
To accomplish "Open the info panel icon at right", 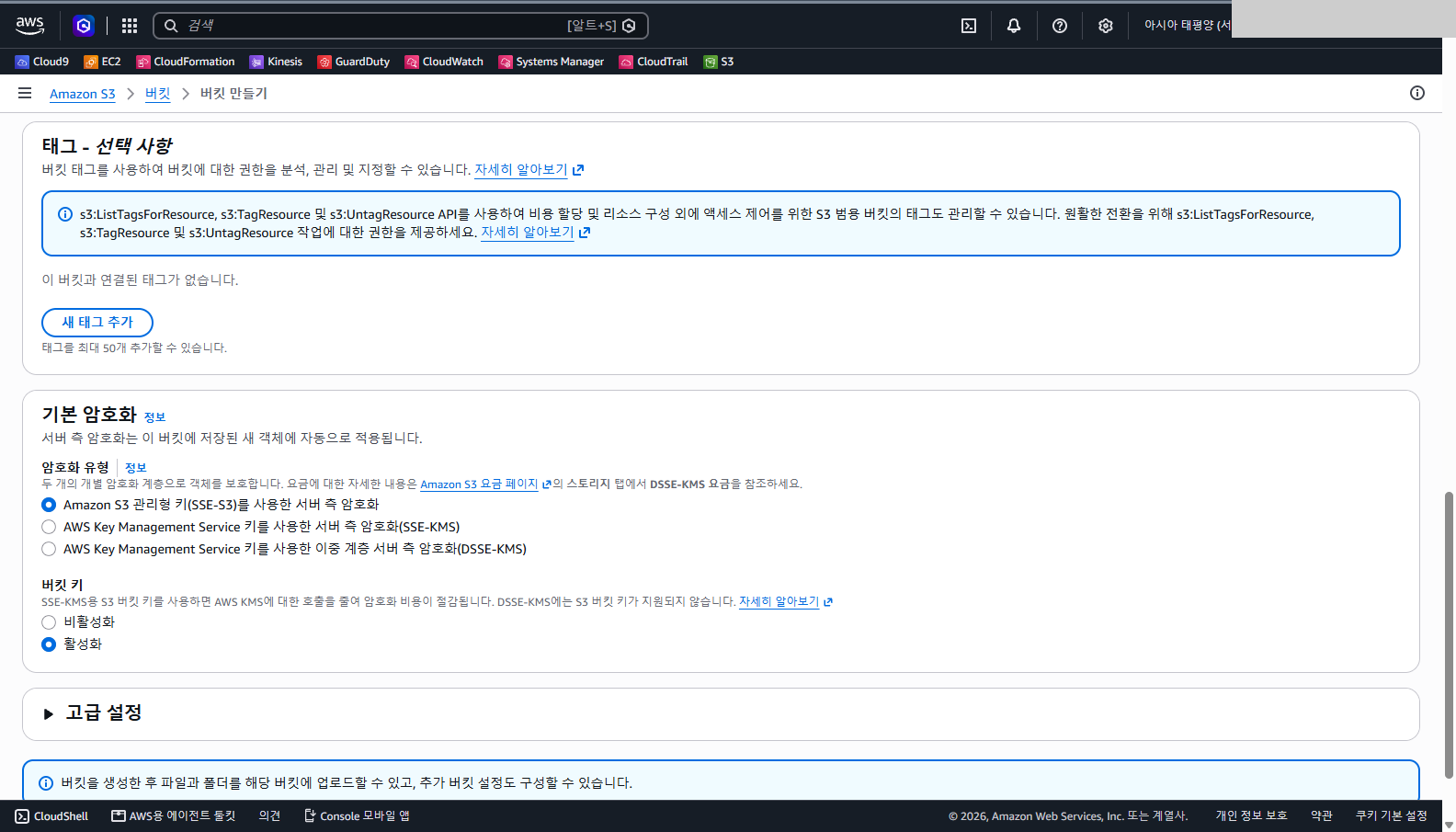I will (x=1417, y=93).
